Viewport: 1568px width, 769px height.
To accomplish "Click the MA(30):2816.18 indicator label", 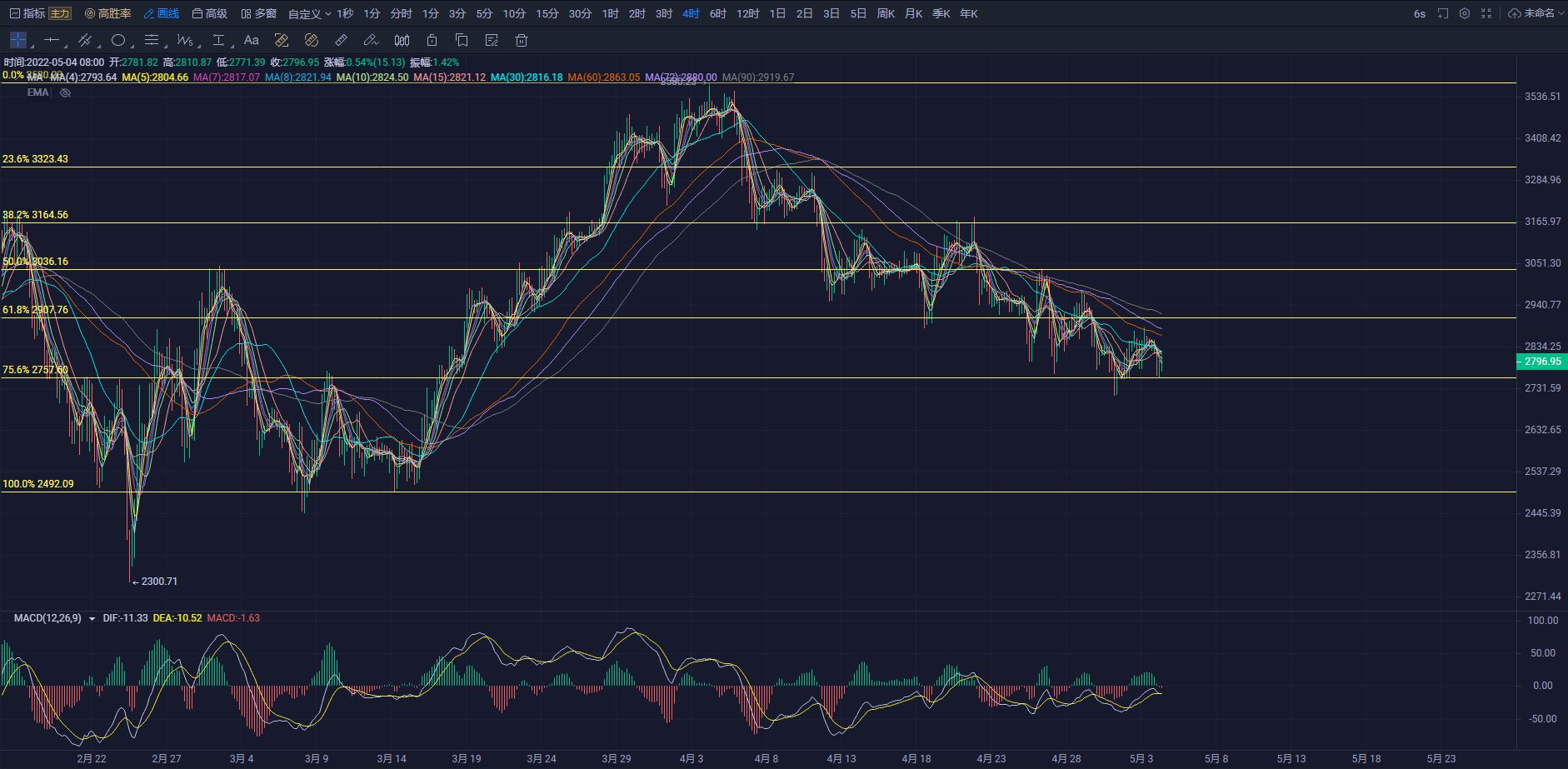I will point(527,77).
